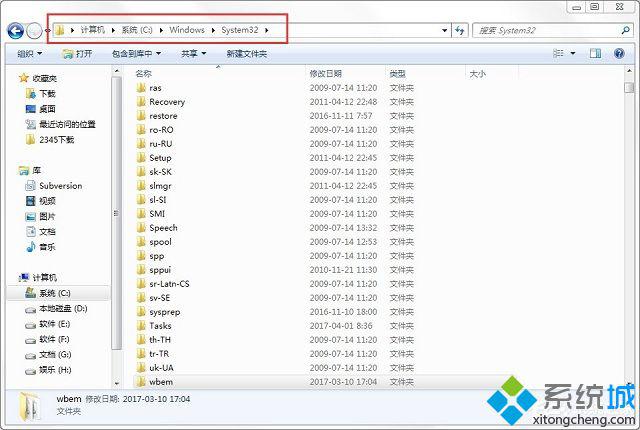Click the sidebar scroll up arrow

point(117,71)
